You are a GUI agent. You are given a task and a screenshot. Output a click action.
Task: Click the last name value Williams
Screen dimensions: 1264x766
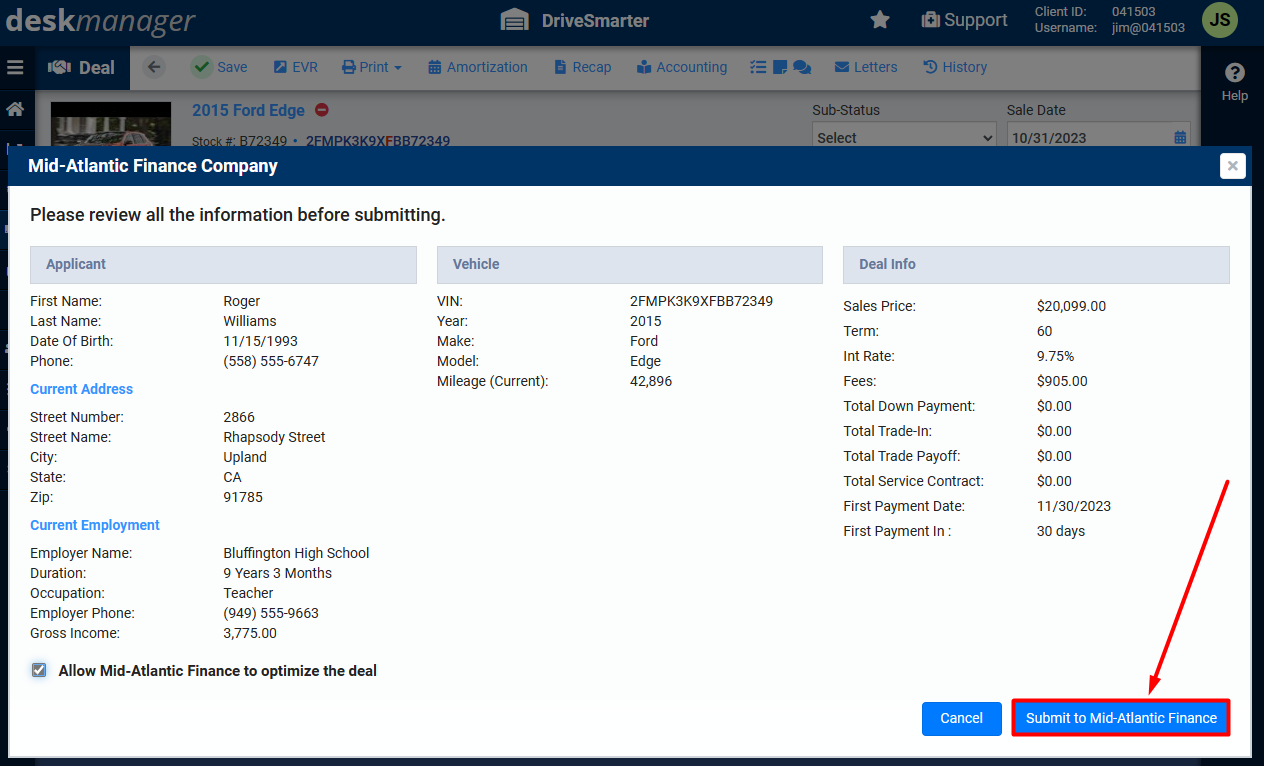click(250, 321)
